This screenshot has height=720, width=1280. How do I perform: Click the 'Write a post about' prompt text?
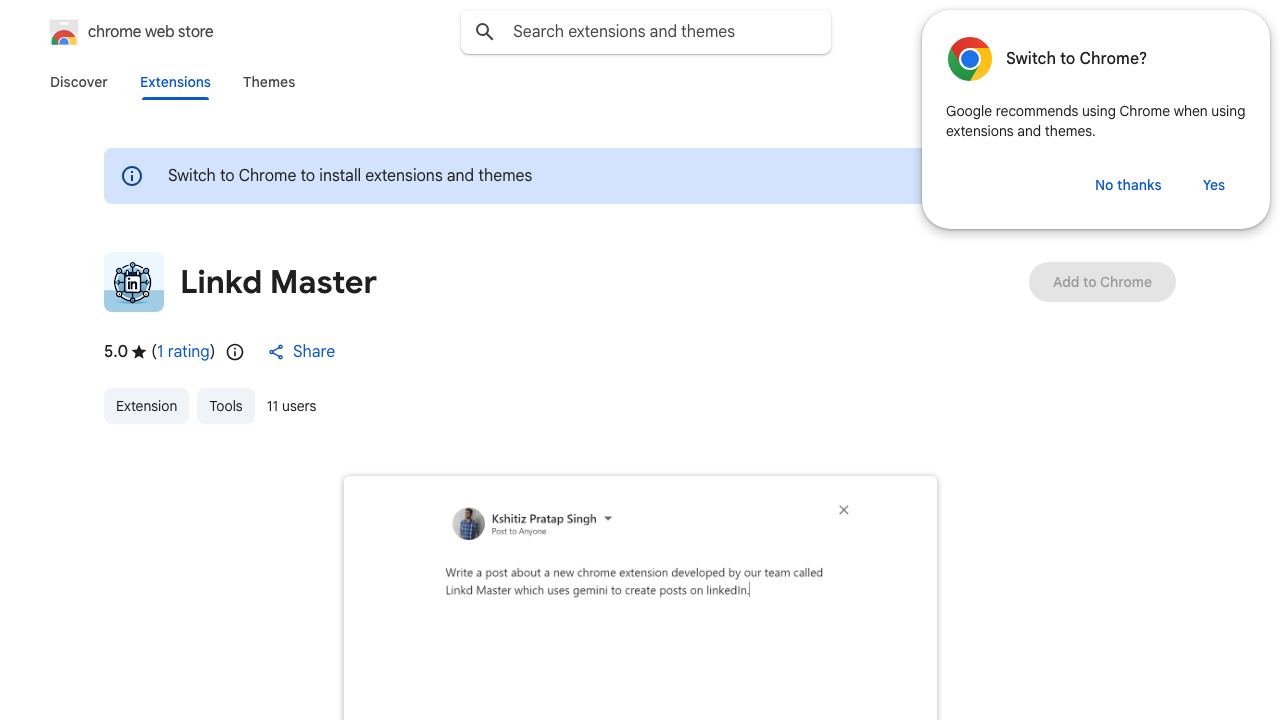coord(634,582)
